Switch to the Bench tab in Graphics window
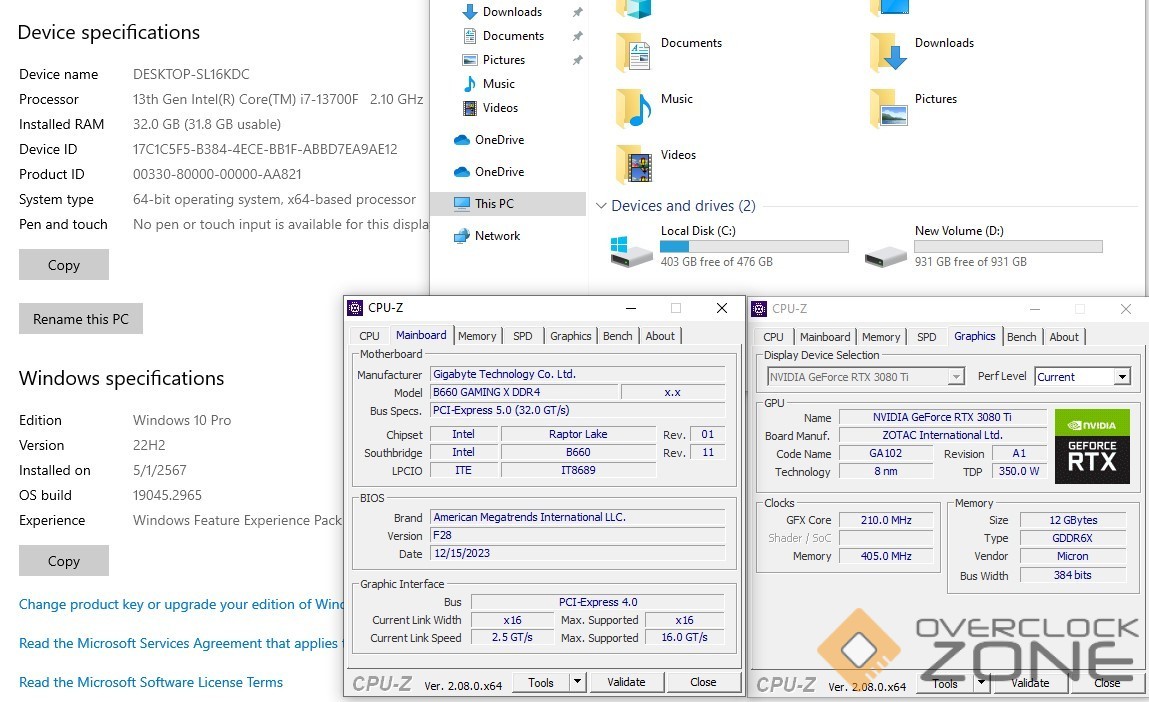This screenshot has width=1149, height=702. [x=1021, y=337]
